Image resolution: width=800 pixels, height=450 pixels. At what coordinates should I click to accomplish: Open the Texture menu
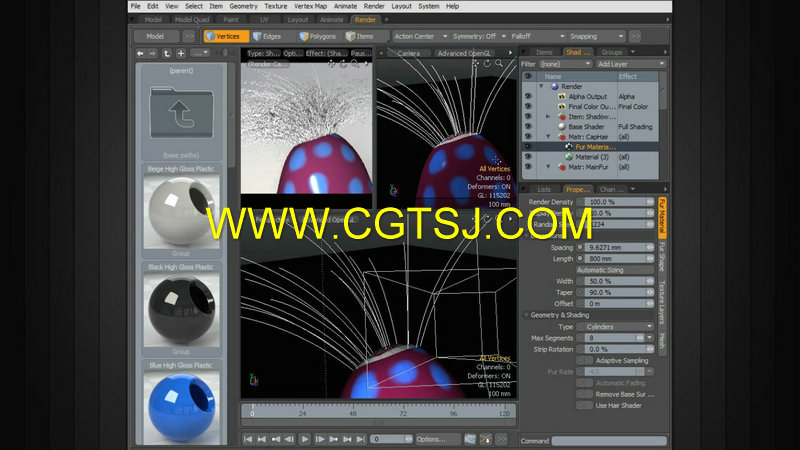(x=276, y=6)
